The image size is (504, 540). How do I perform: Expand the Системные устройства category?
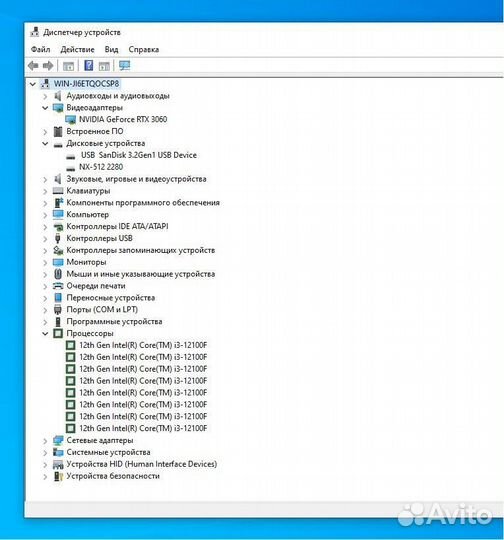(x=45, y=453)
